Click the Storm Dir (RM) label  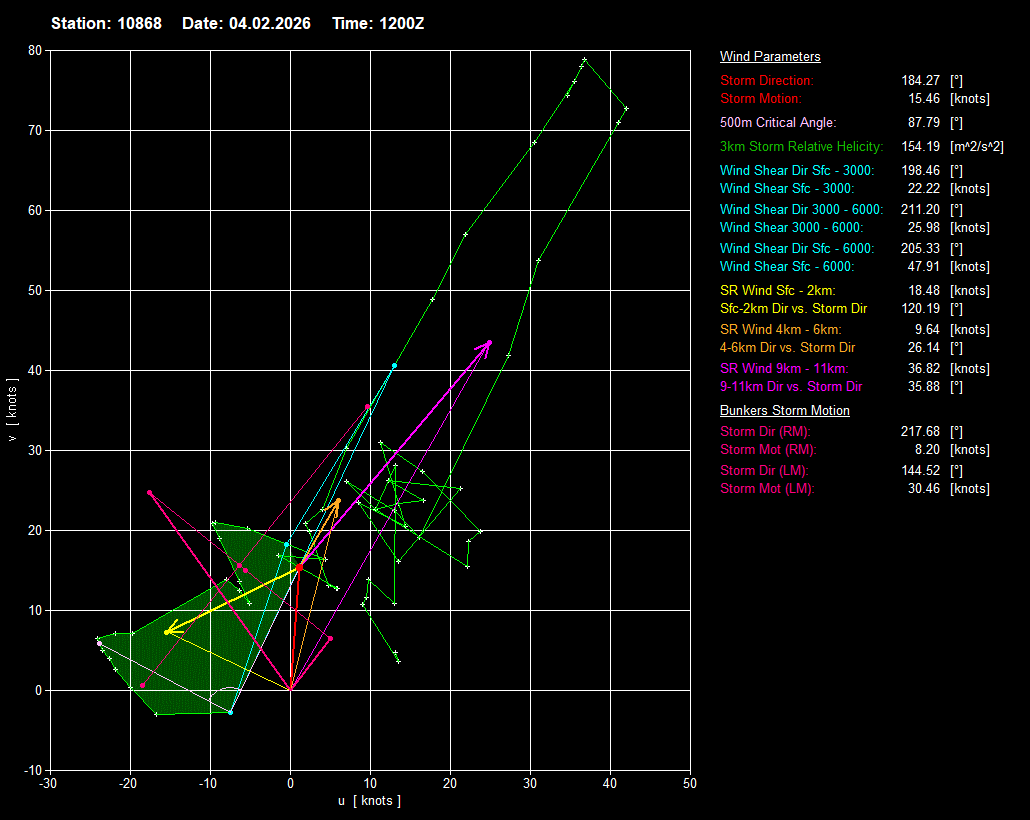point(765,431)
